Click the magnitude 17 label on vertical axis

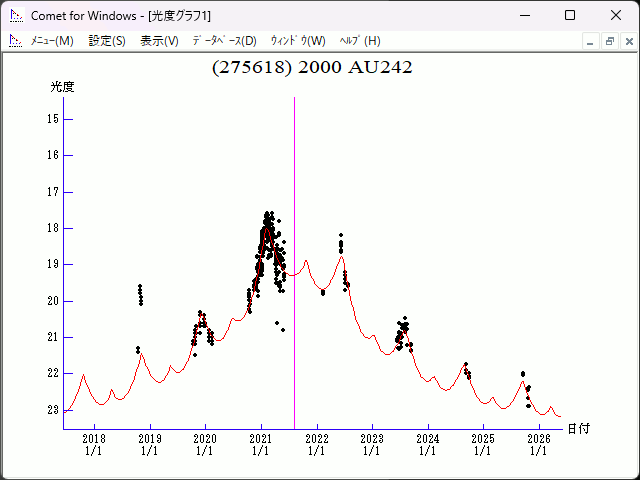tap(52, 192)
